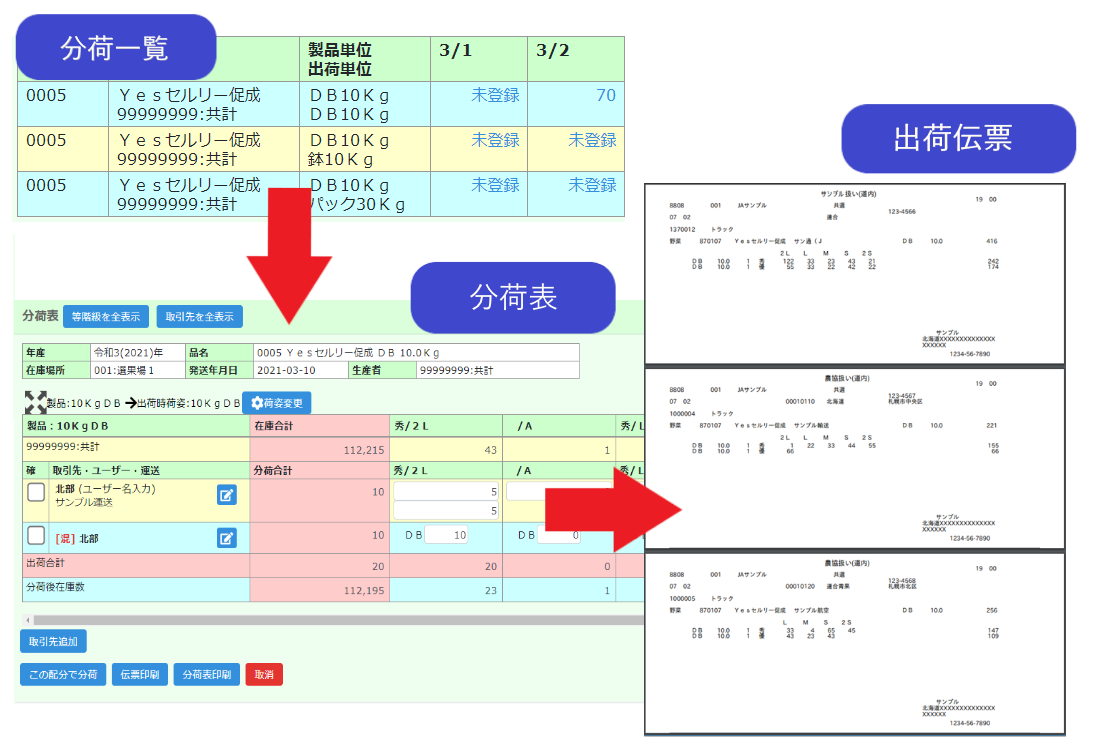Select the top サンプル扱い(道内) shipping slip
Viewport: 1102px width, 748px height.
854,273
